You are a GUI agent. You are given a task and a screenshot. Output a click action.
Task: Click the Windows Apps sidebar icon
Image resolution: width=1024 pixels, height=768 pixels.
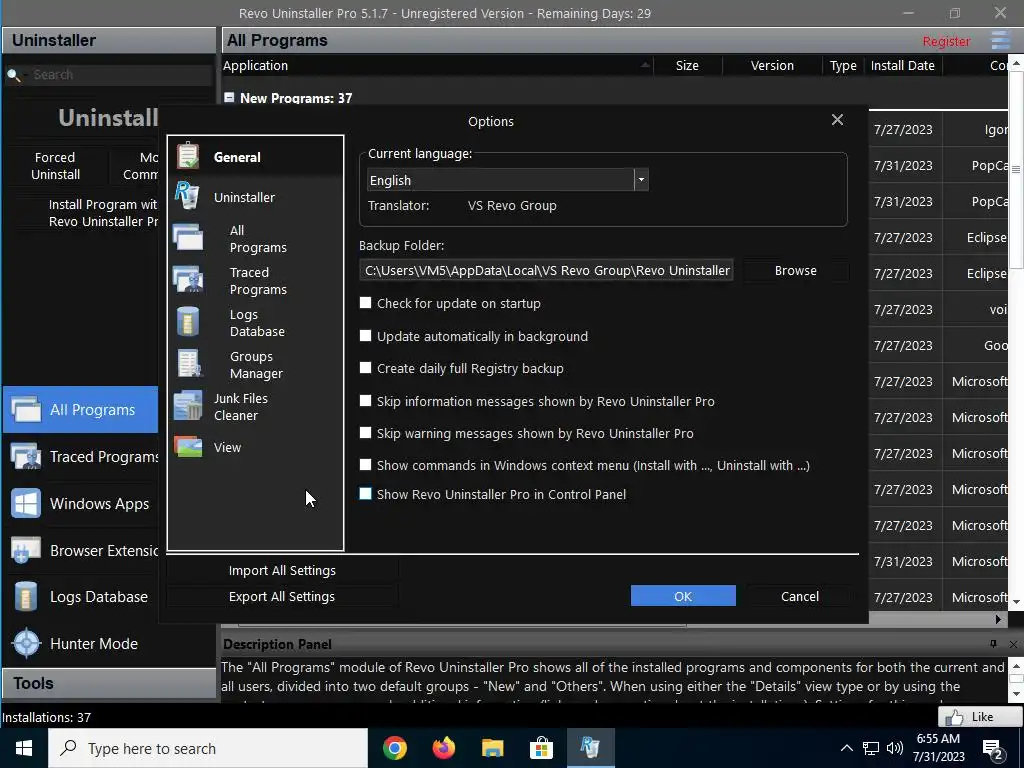26,504
